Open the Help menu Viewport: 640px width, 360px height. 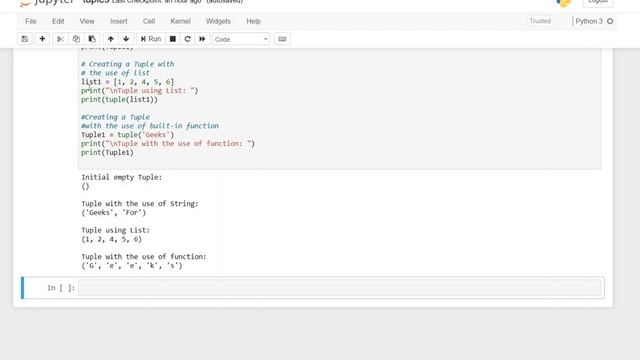[253, 21]
